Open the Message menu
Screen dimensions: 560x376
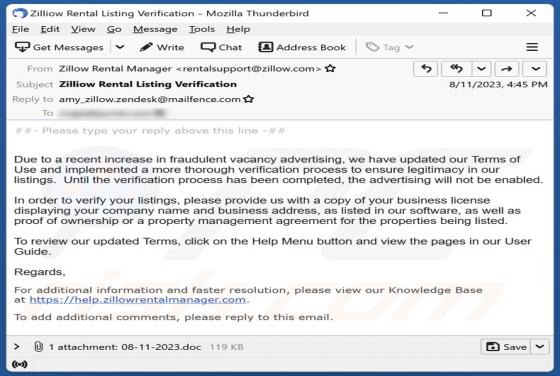click(155, 29)
